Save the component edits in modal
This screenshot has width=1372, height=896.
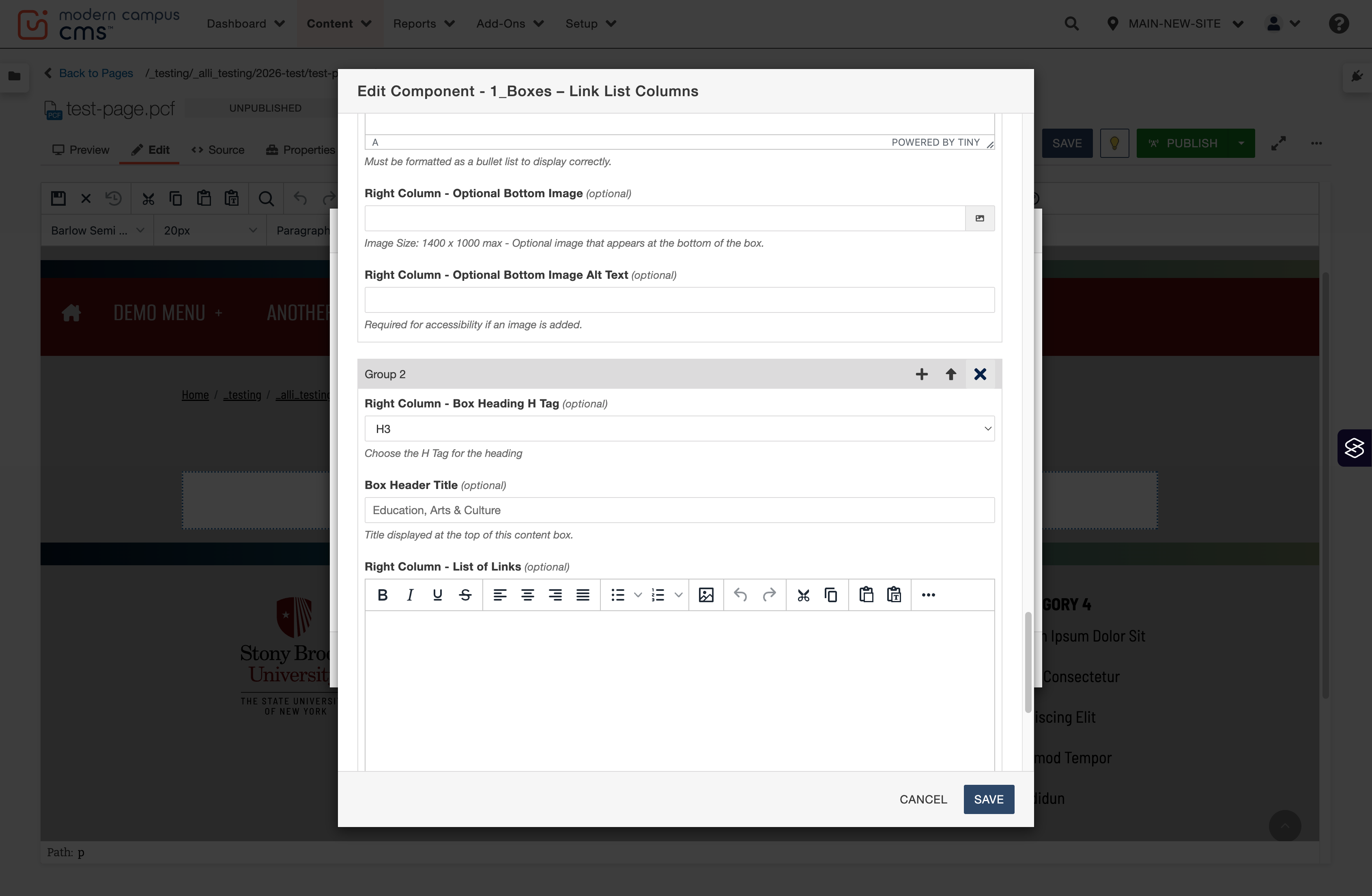989,799
